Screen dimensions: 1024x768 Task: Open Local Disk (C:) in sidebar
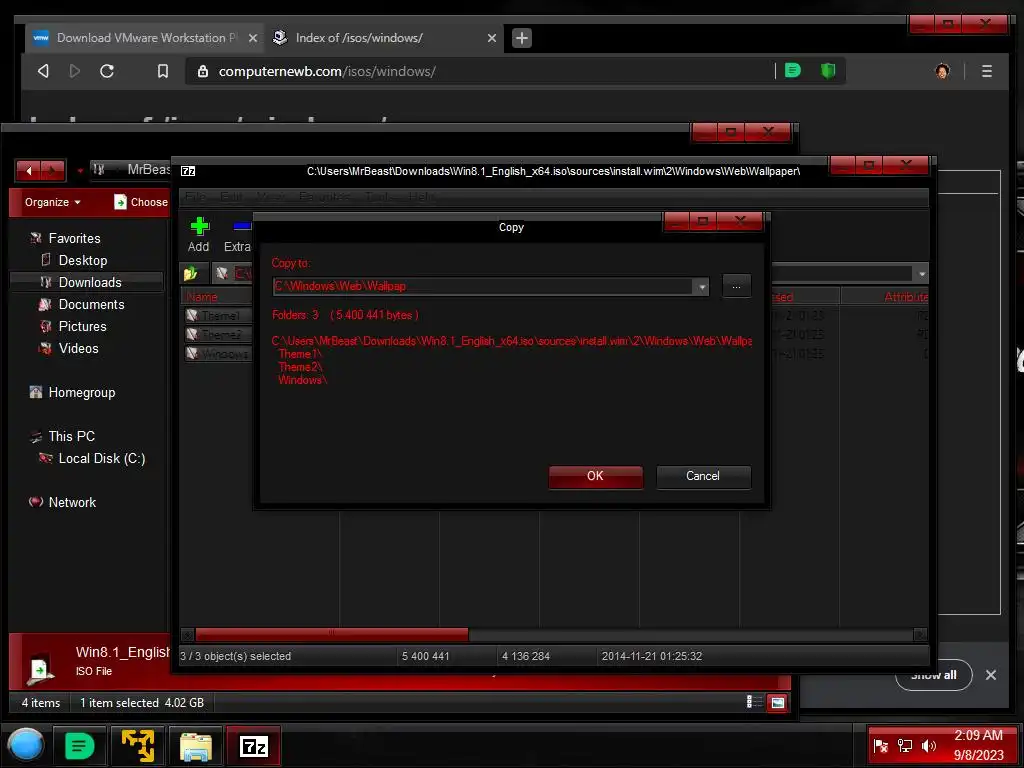[x=101, y=458]
